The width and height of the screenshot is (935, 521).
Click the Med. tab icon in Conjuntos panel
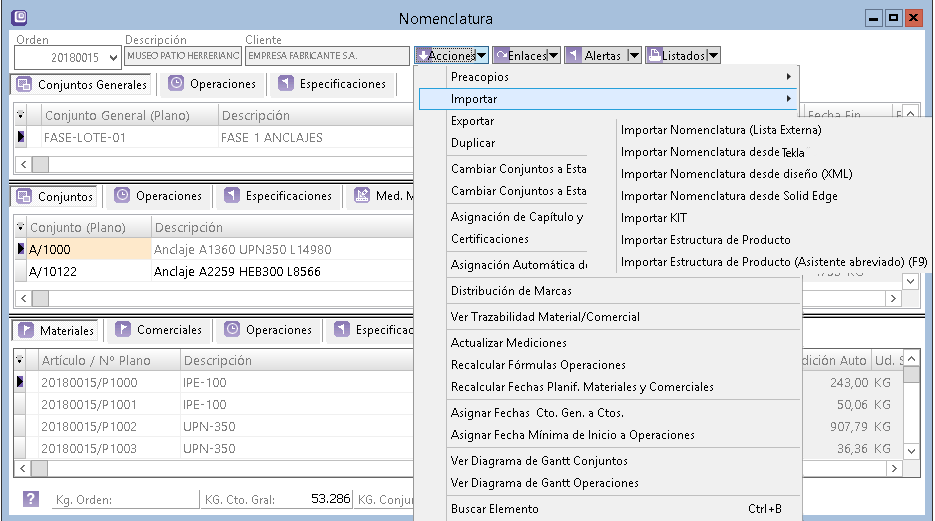[x=362, y=196]
